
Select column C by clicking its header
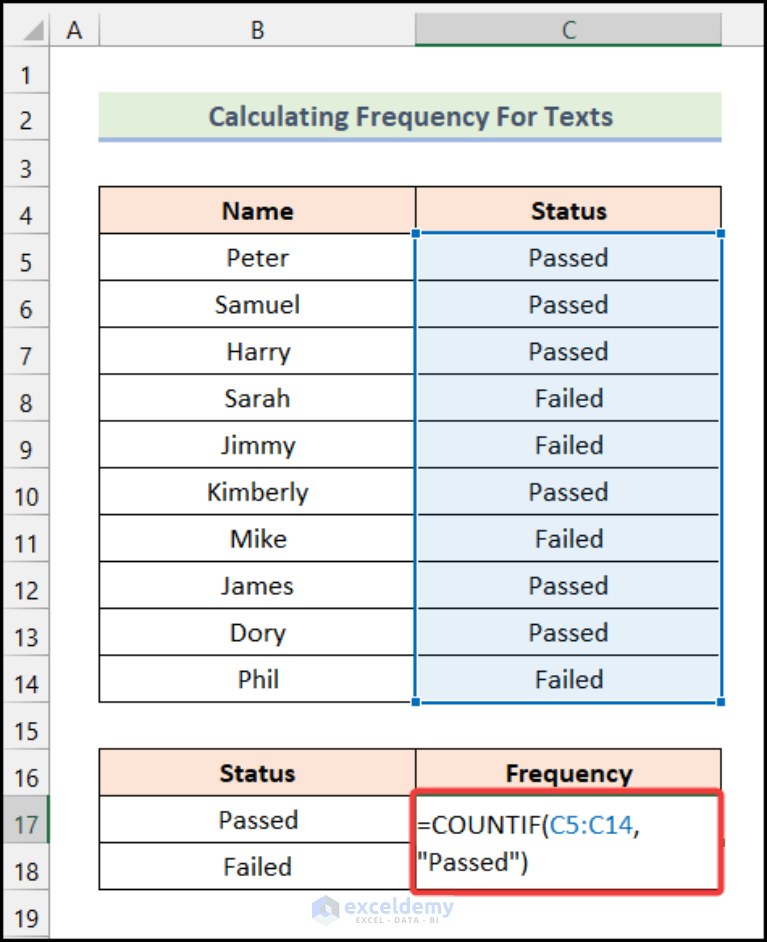[568, 29]
